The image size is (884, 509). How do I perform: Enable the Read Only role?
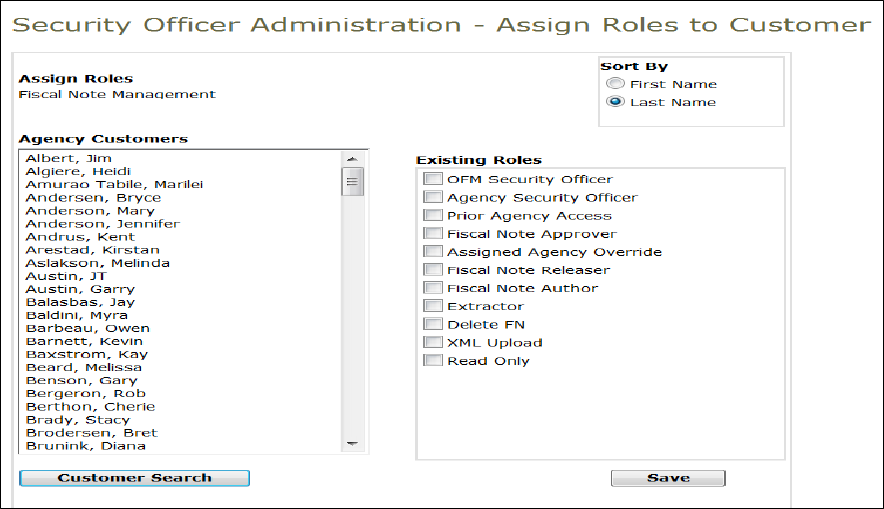point(433,360)
